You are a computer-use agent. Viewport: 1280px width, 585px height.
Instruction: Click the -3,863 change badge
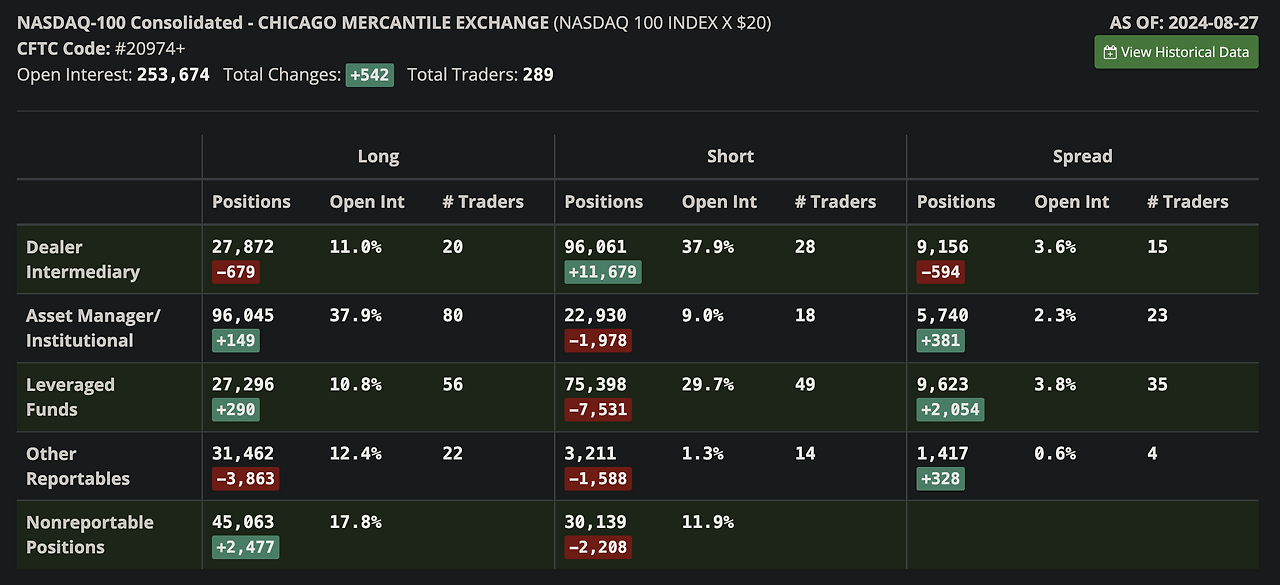[x=245, y=479]
